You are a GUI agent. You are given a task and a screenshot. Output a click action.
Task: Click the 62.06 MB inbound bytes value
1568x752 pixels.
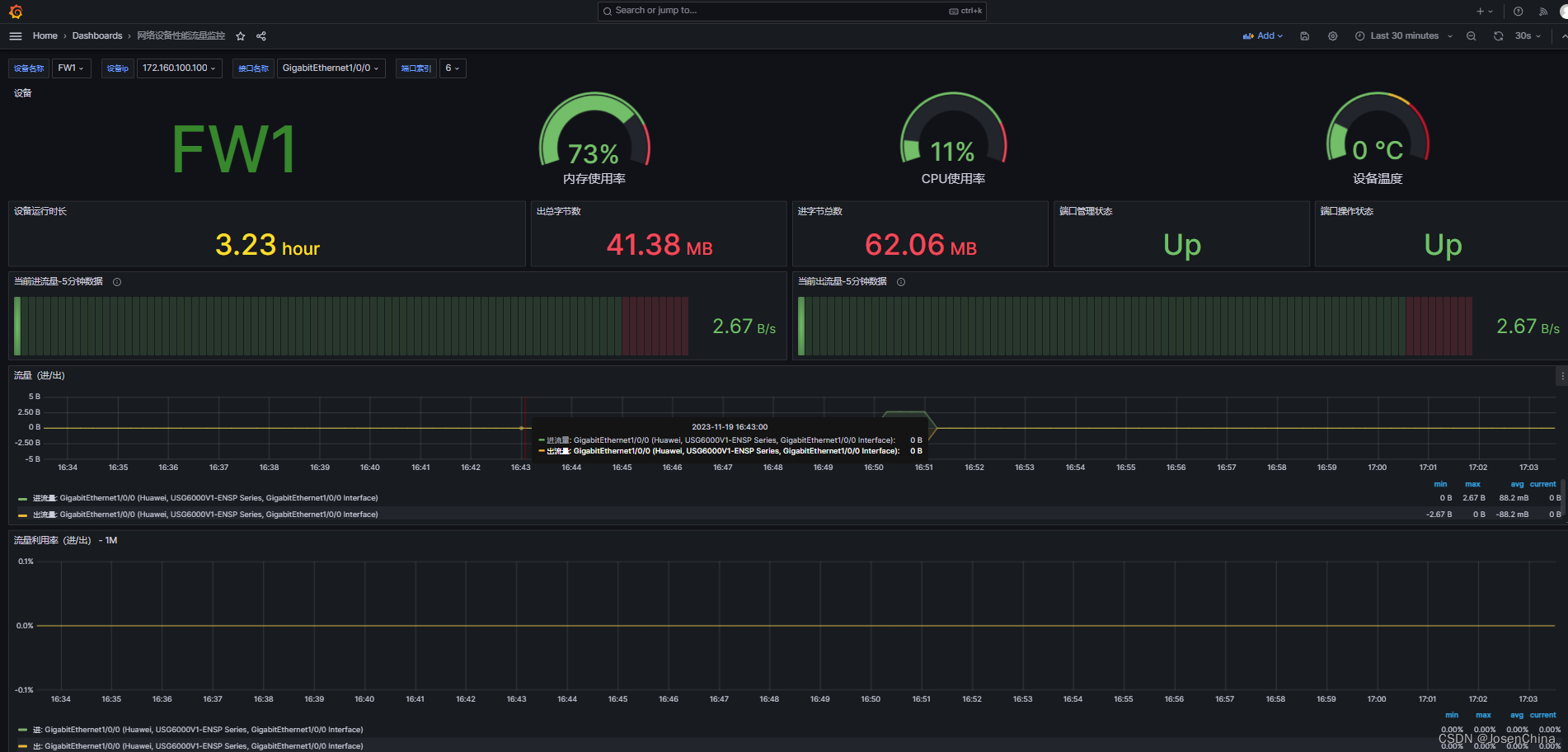(921, 245)
